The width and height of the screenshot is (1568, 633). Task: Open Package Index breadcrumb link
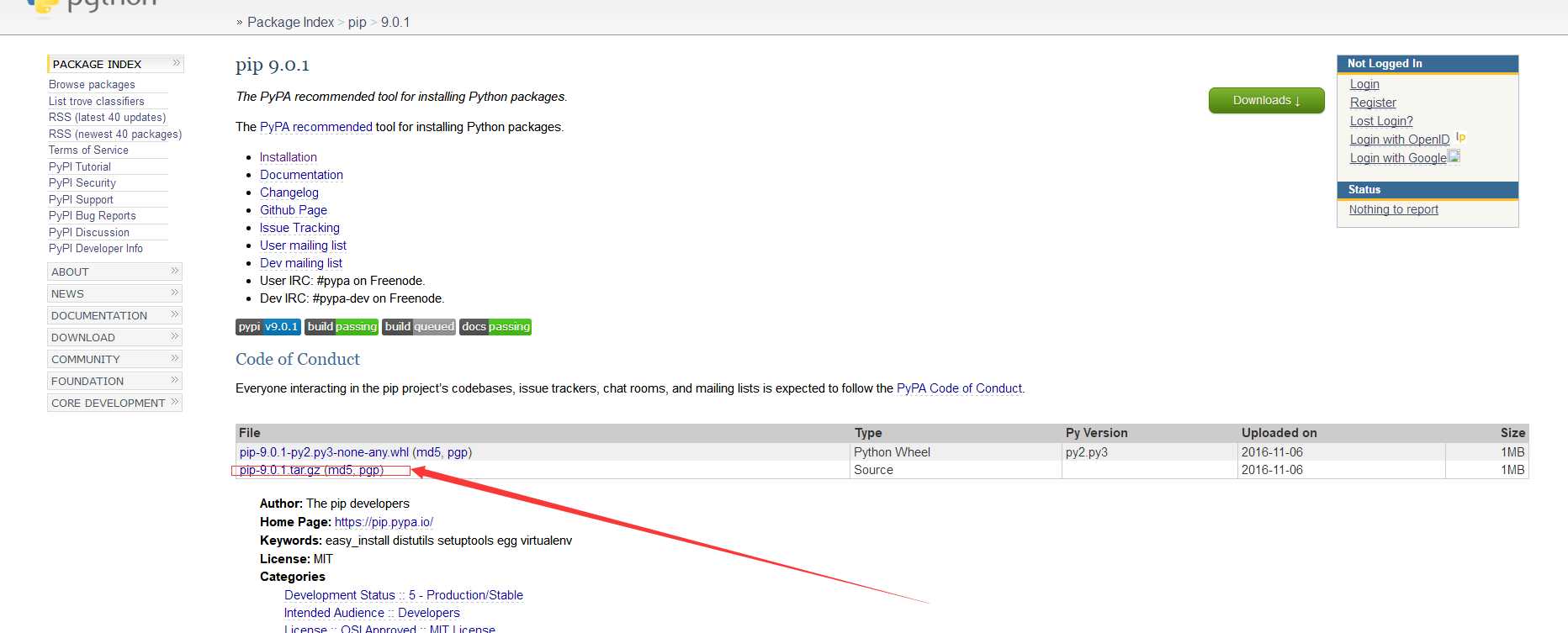pyautogui.click(x=290, y=22)
